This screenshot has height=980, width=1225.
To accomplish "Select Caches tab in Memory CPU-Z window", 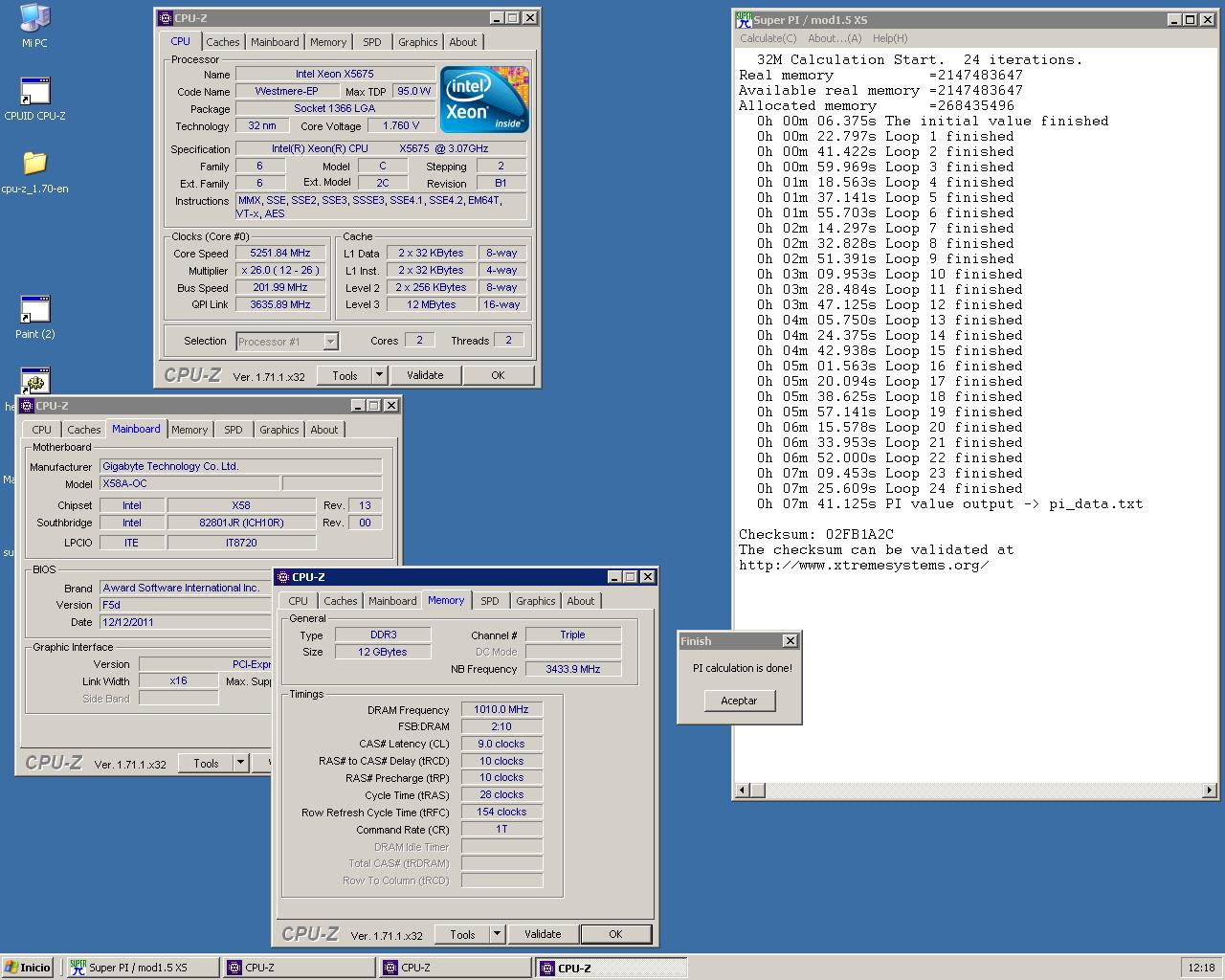I will 341,601.
